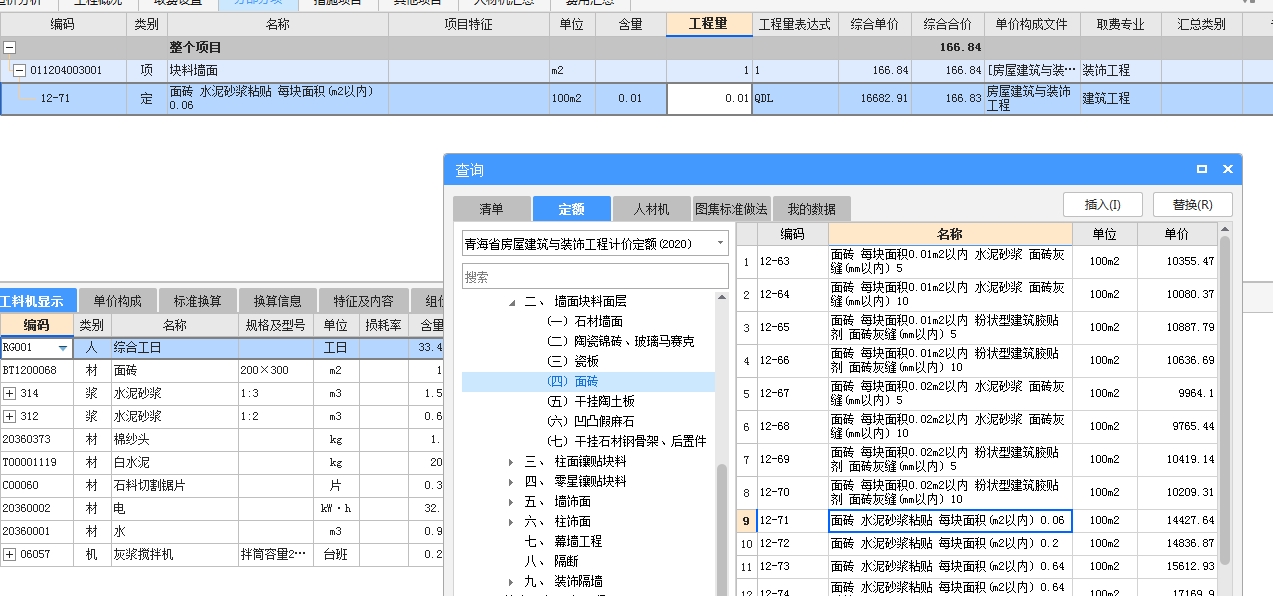Collapse the 011204003001 item row
Viewport: 1273px width, 596px height.
tap(19, 71)
